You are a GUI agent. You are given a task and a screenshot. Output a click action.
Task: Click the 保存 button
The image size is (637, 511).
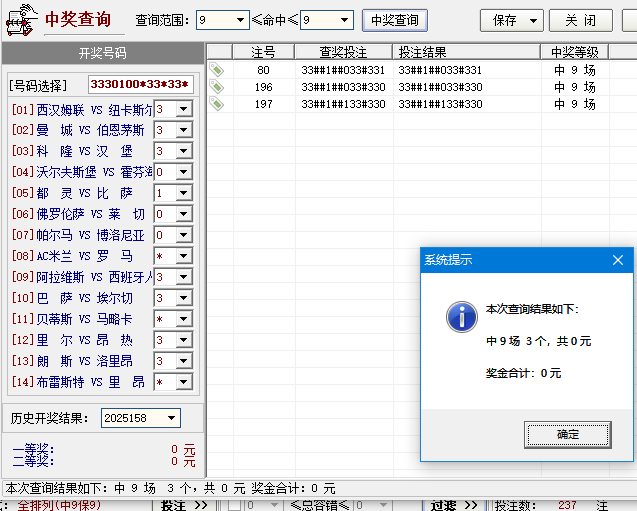(x=510, y=20)
